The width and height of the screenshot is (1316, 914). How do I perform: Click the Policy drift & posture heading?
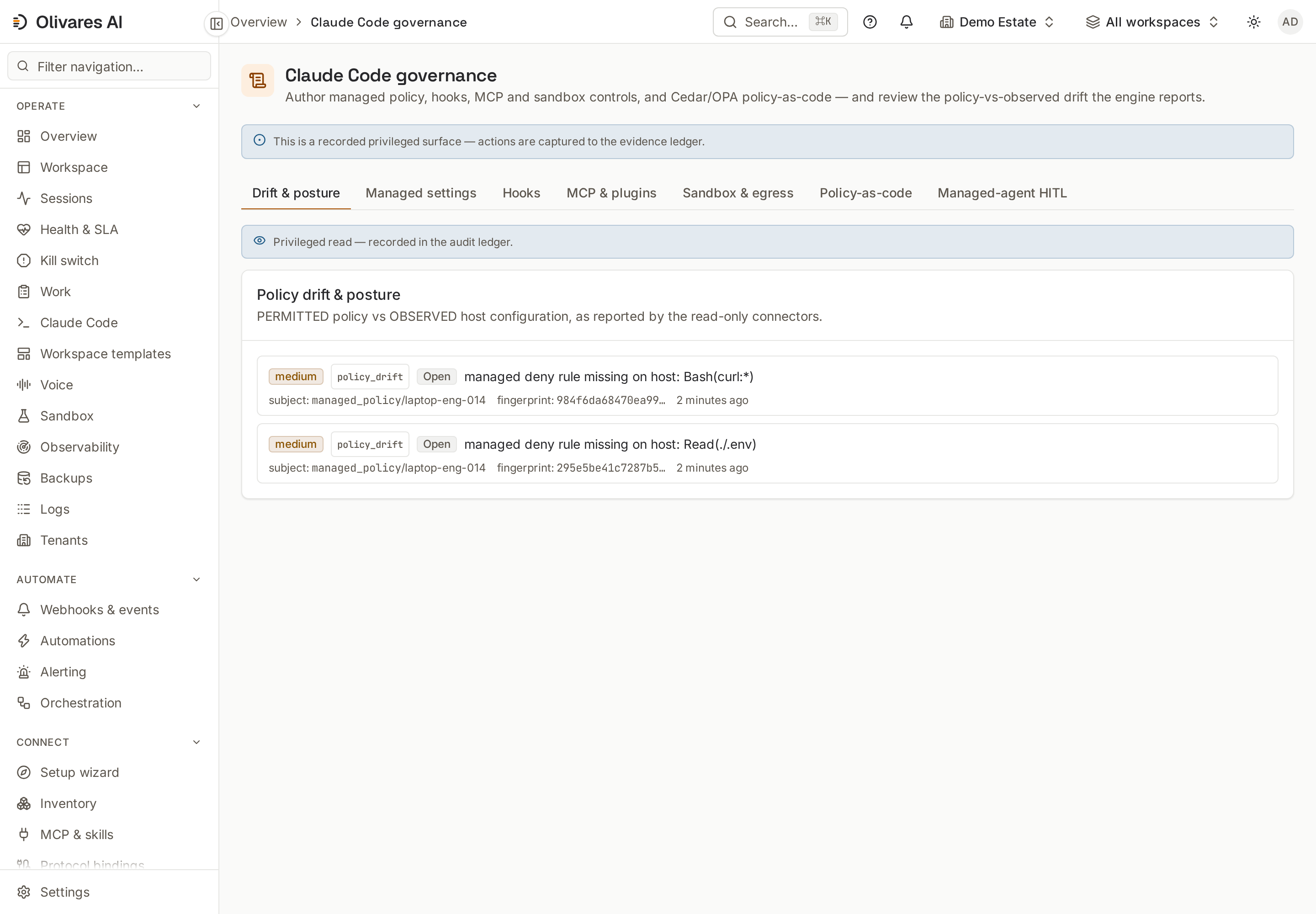pyautogui.click(x=328, y=295)
